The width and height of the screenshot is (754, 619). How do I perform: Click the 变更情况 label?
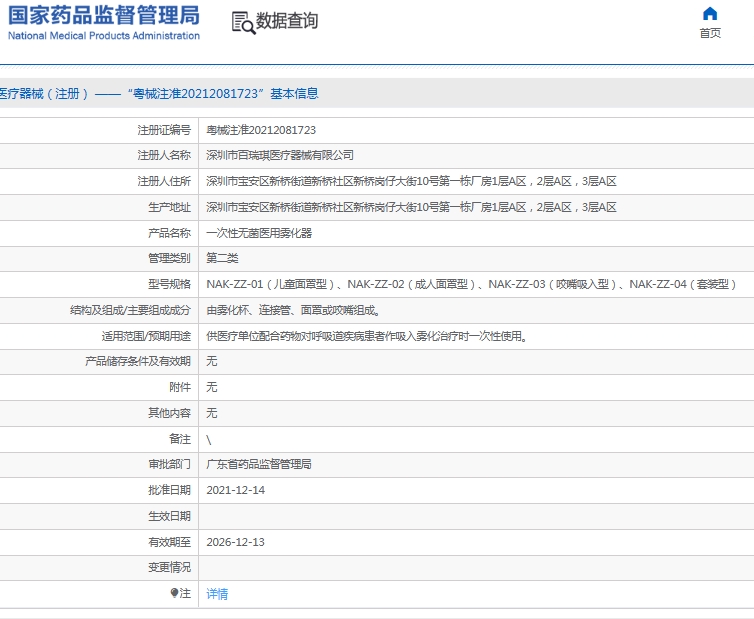[x=169, y=567]
